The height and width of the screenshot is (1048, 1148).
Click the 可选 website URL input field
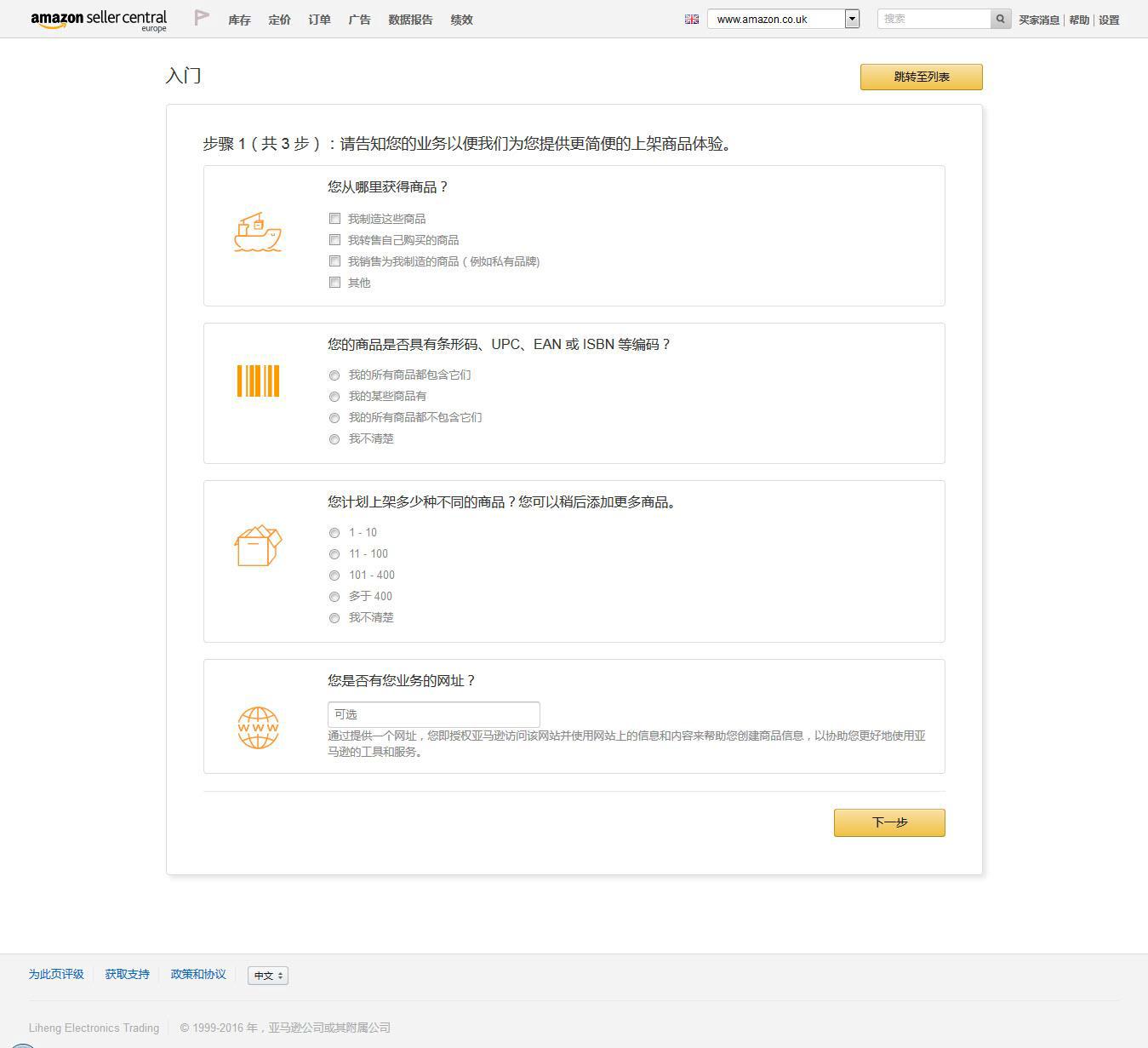click(x=433, y=714)
